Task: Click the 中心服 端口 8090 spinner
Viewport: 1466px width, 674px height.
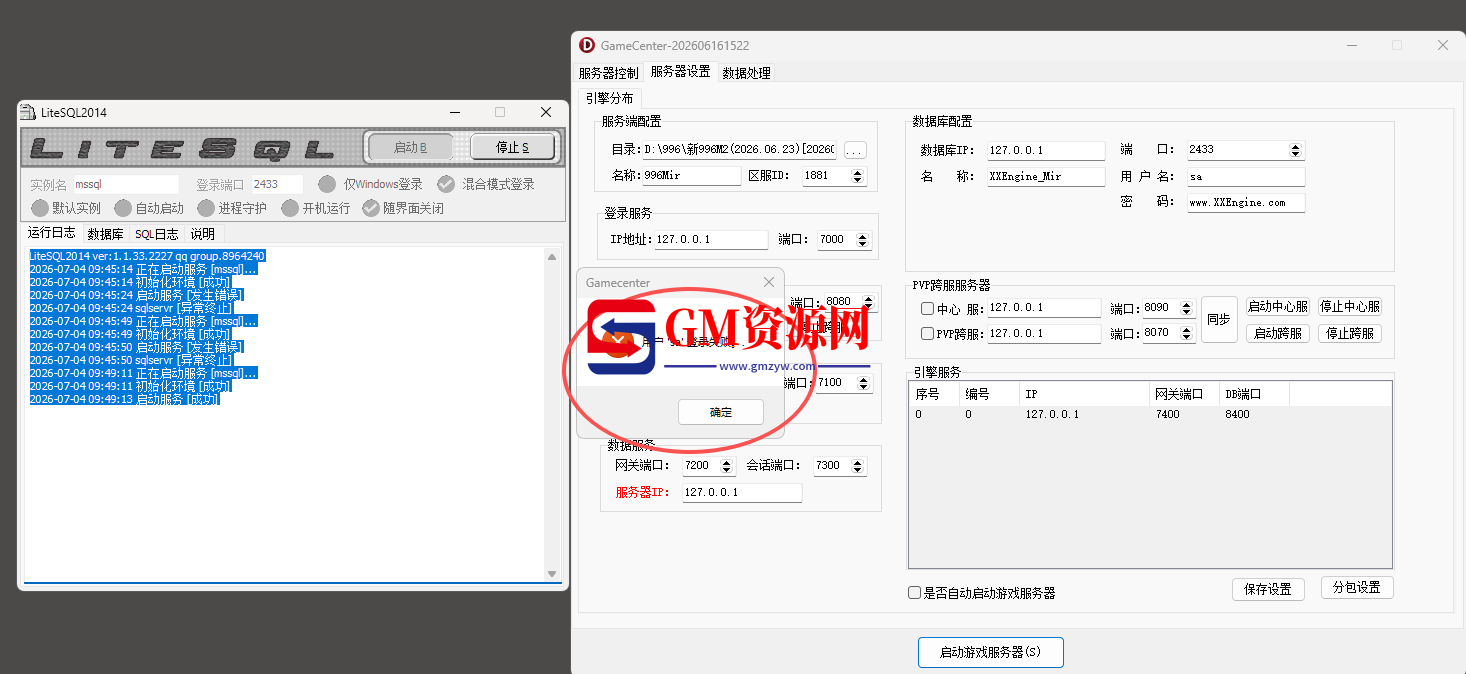Action: (x=1187, y=308)
